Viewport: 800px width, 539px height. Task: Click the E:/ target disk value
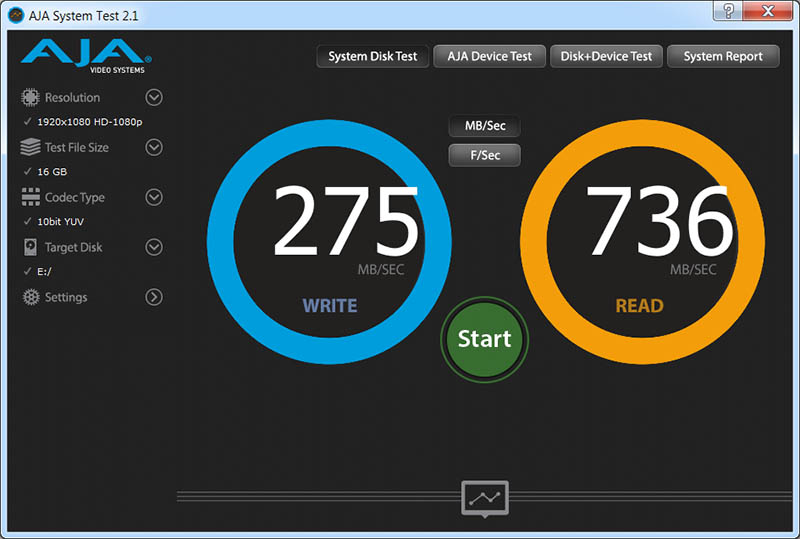44,272
